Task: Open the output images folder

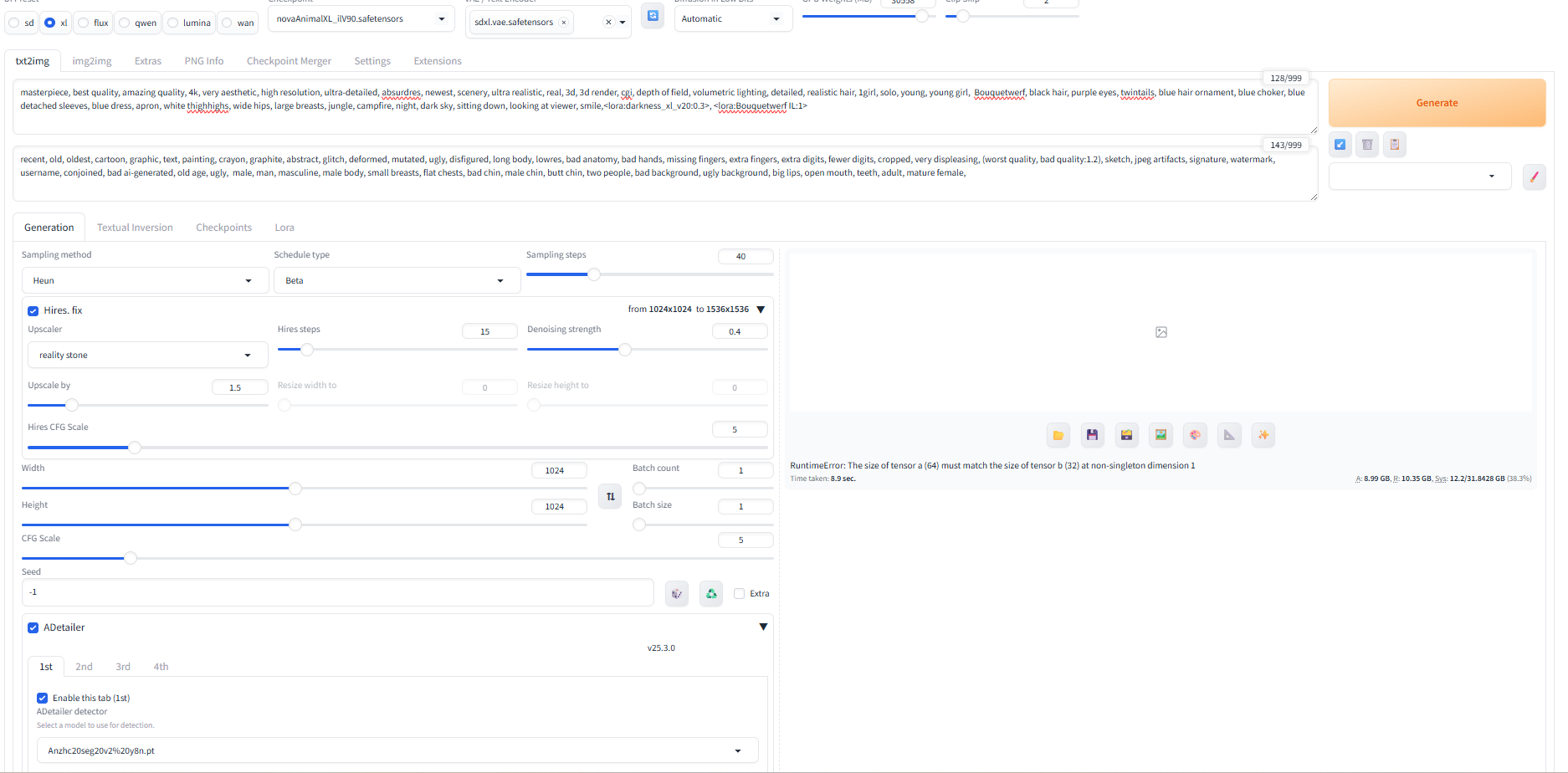Action: pos(1058,435)
